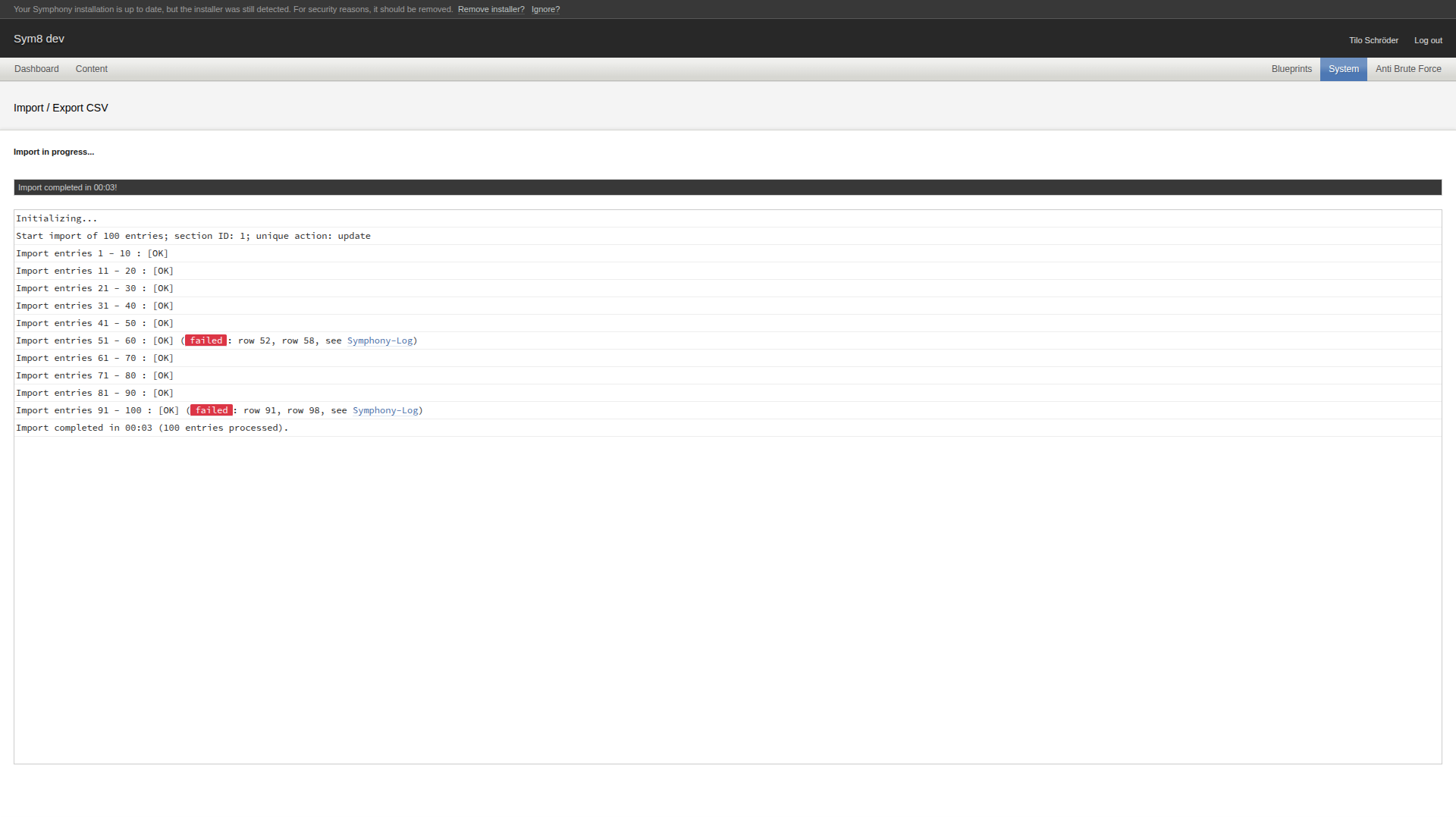
Task: Open the Anti Brute Force menu
Action: 1408,69
